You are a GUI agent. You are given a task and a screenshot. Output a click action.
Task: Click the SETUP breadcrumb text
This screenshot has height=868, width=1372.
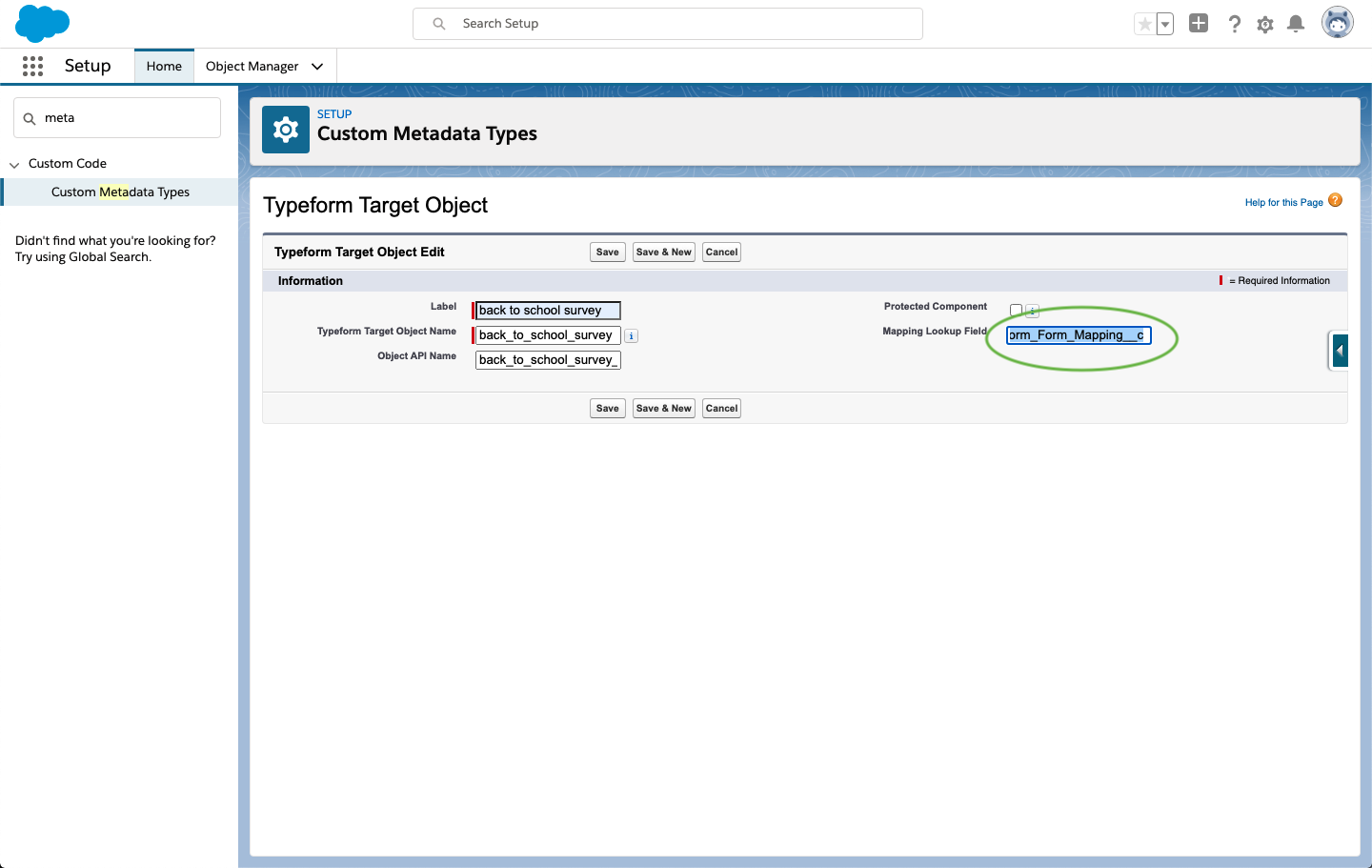click(334, 114)
